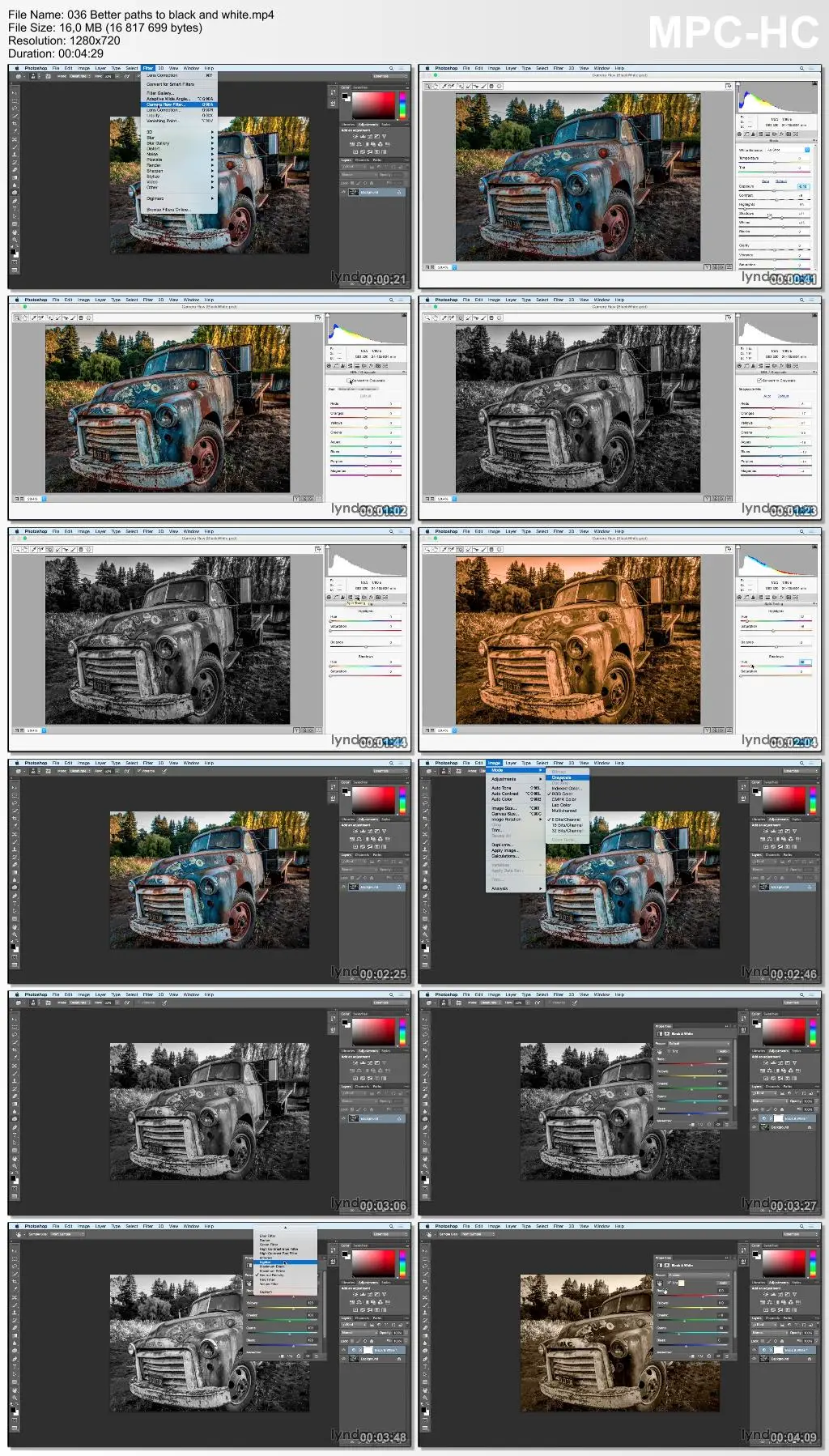
Task: Click the color picker field in the 00:00:21 frame
Action: 372,104
